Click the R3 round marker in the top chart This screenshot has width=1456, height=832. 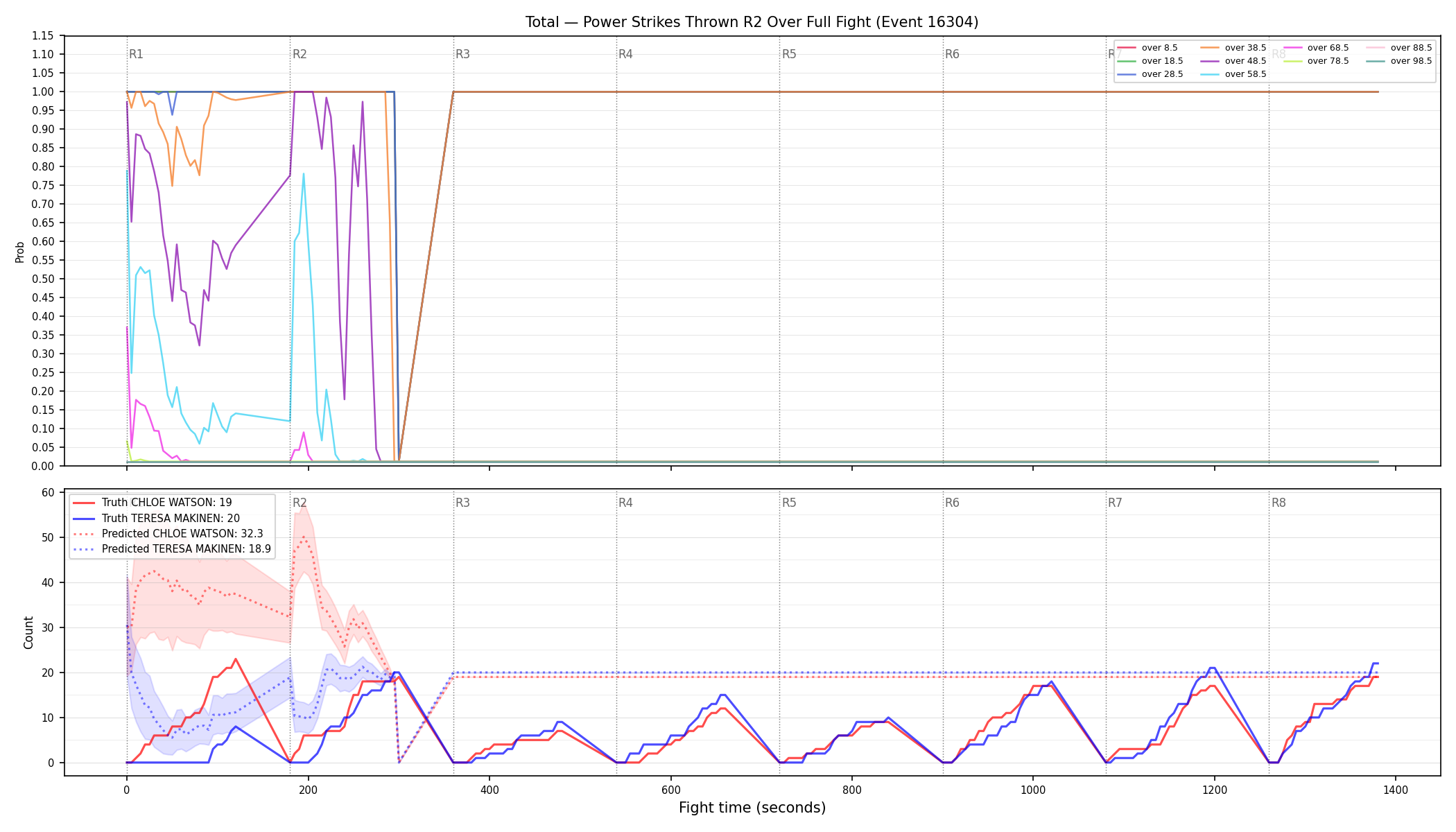click(x=462, y=54)
